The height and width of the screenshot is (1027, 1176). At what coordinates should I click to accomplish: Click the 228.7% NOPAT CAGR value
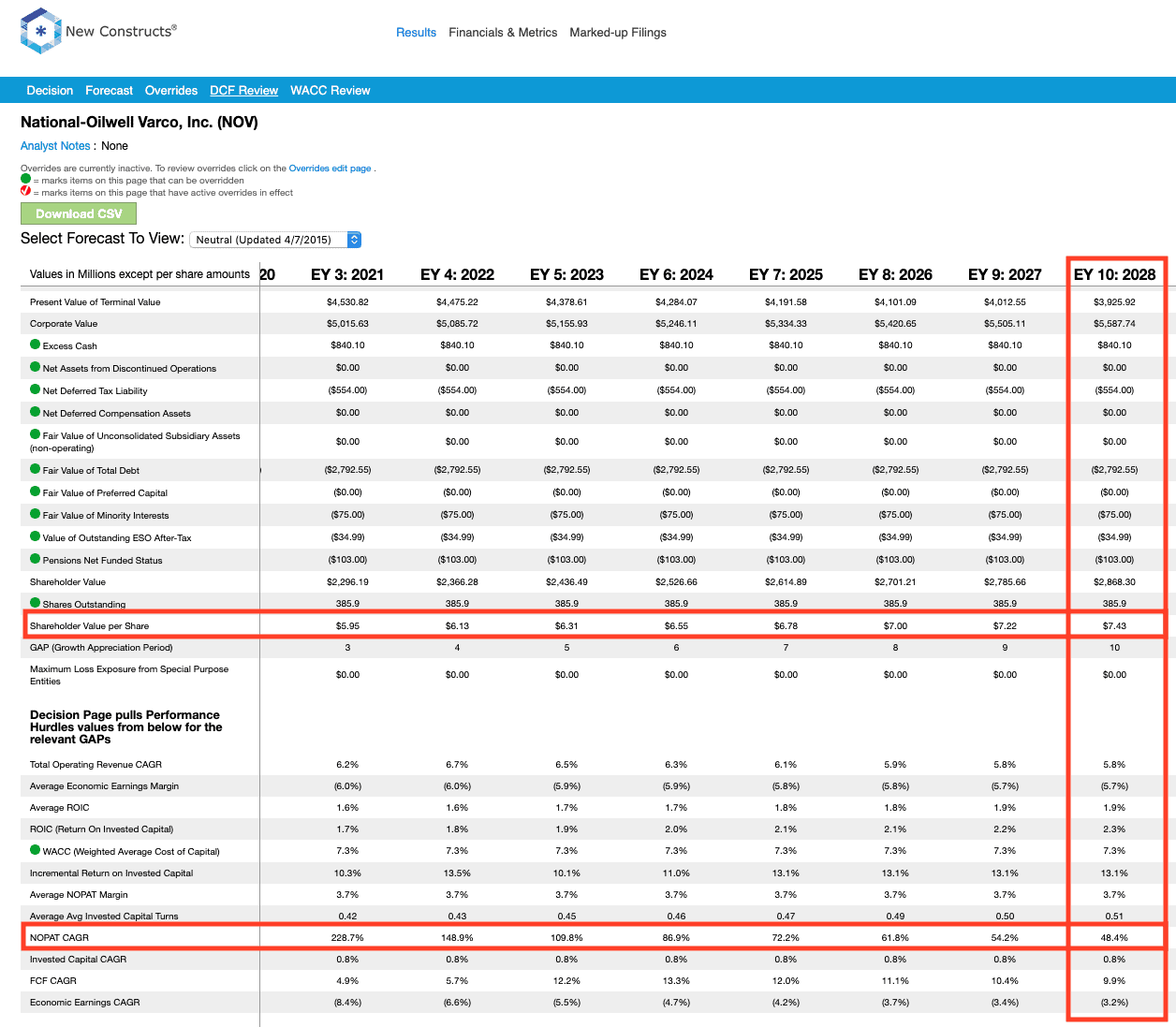tap(347, 937)
